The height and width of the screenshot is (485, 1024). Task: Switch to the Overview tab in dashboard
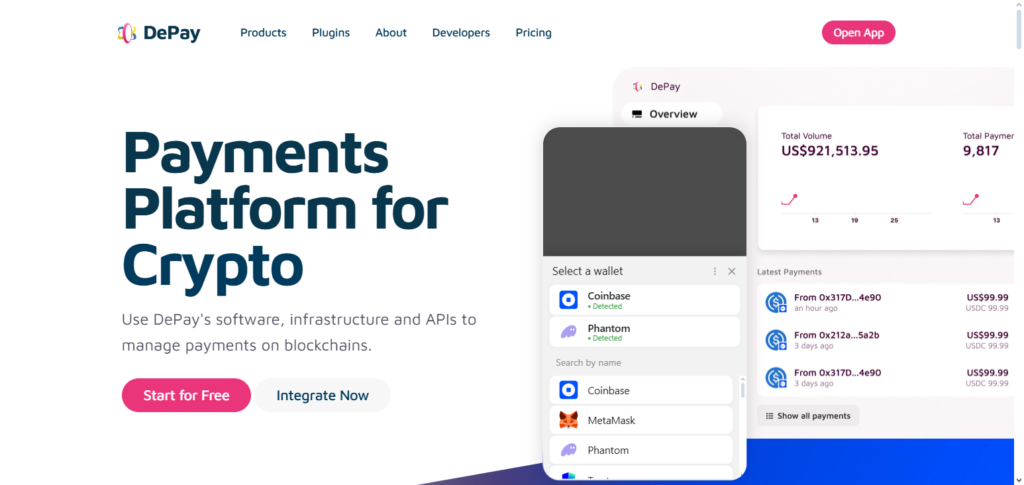671,114
